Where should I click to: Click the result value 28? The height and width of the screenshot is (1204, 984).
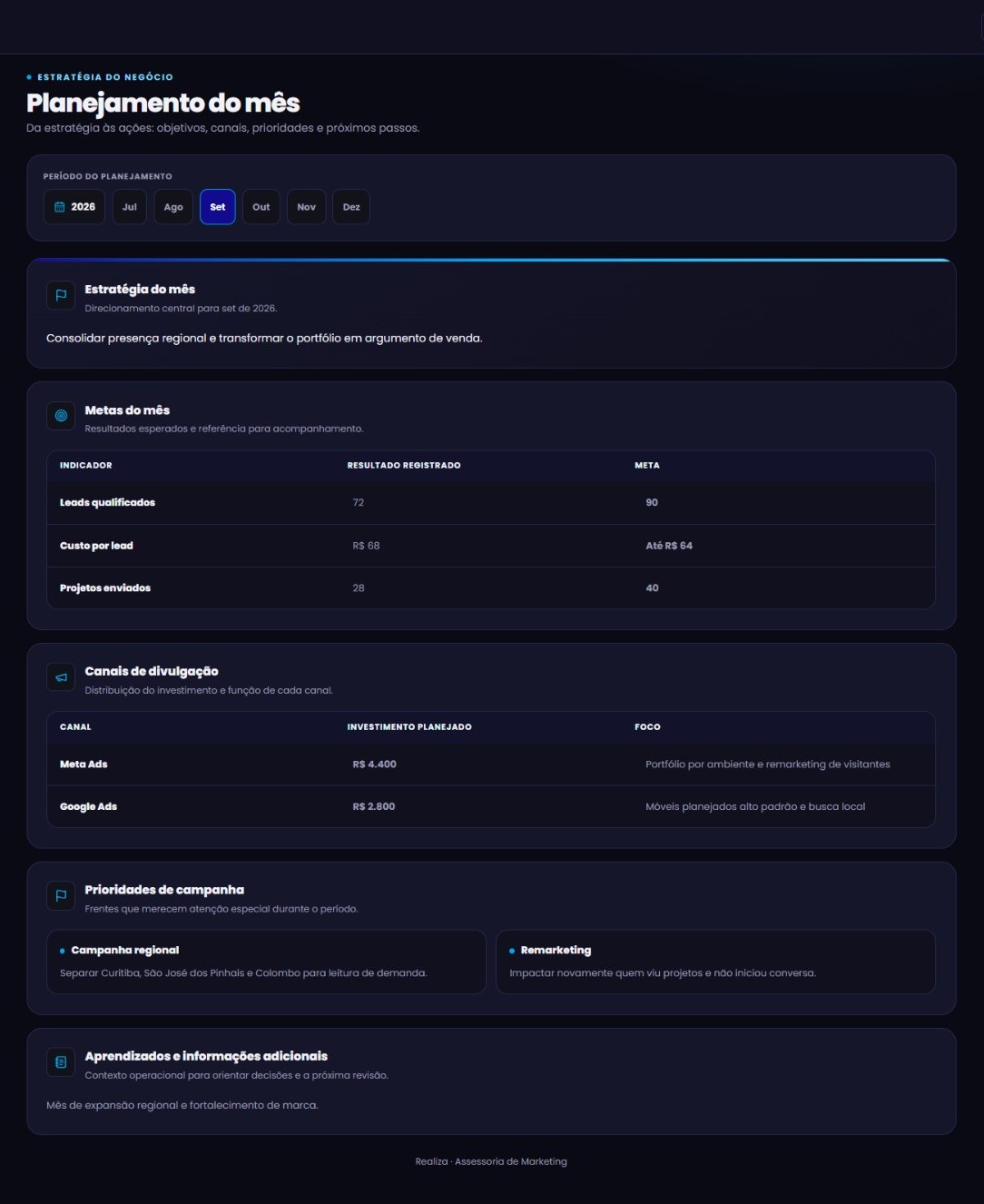click(x=359, y=588)
